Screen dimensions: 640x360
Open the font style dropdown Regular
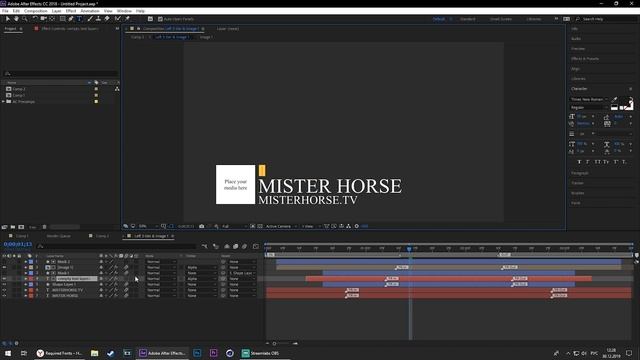(x=589, y=107)
